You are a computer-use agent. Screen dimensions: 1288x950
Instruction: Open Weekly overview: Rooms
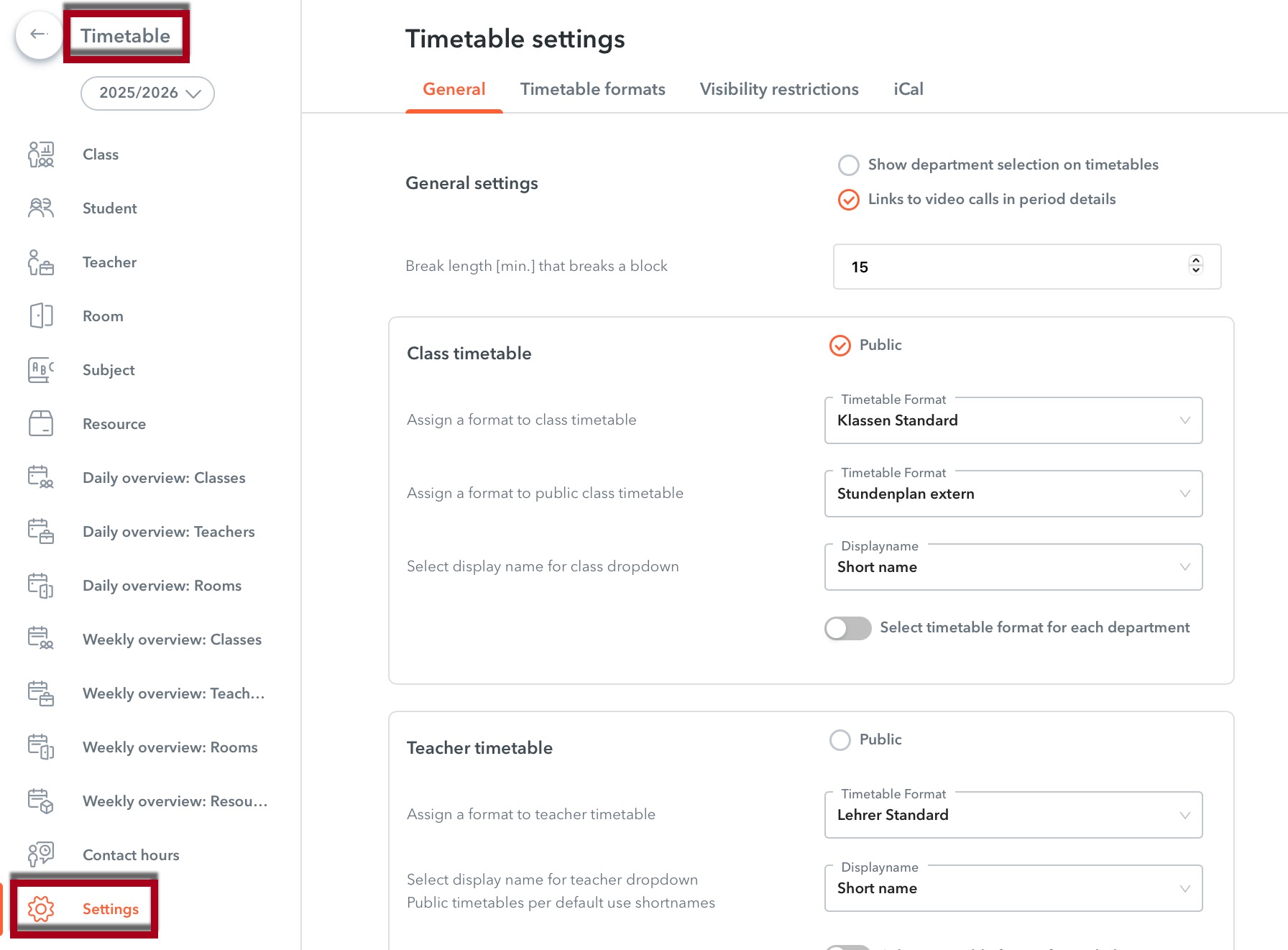[170, 747]
